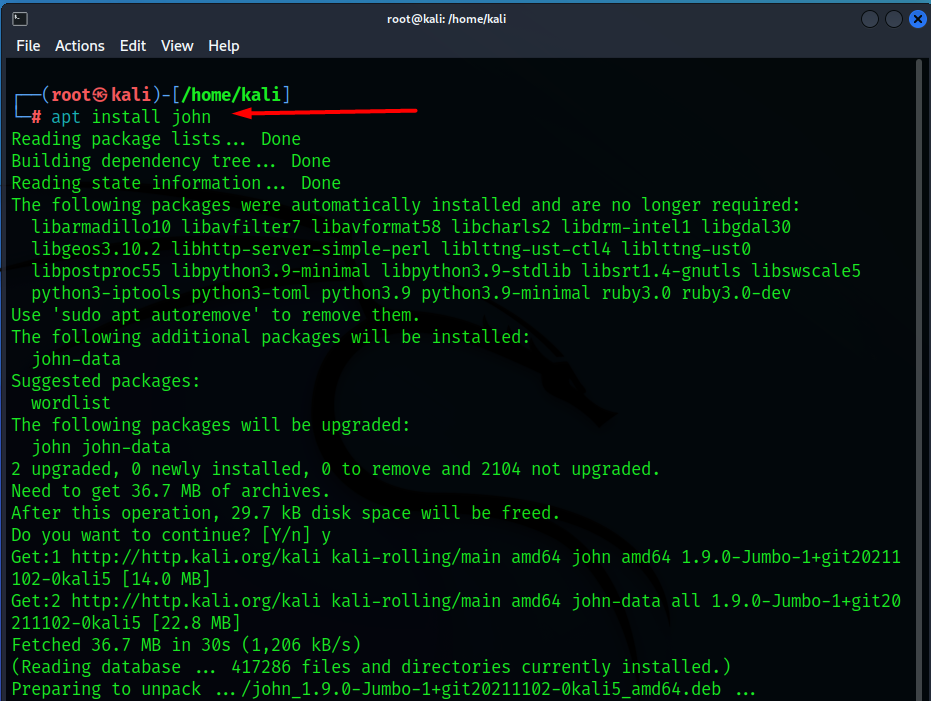Click the package name libsrt1.4-gnutls
Viewport: 931px width, 701px height.
(x=661, y=271)
